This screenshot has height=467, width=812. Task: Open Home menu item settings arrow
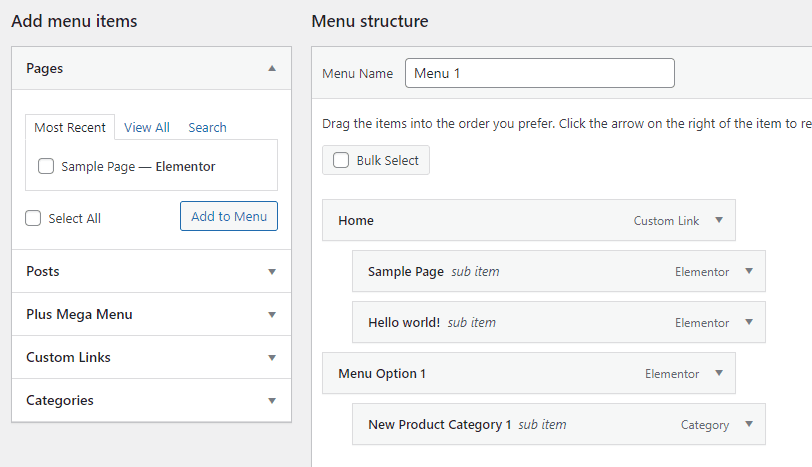[719, 220]
